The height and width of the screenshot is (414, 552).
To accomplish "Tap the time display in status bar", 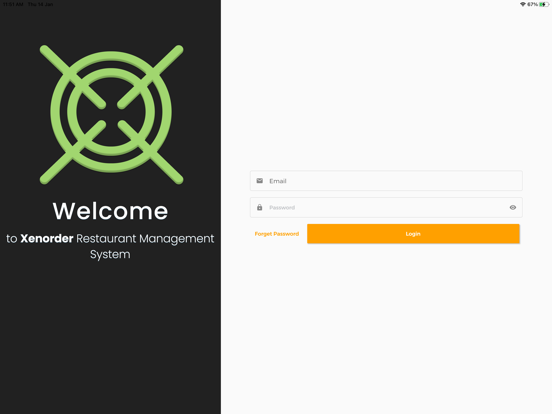I will click(x=13, y=4).
